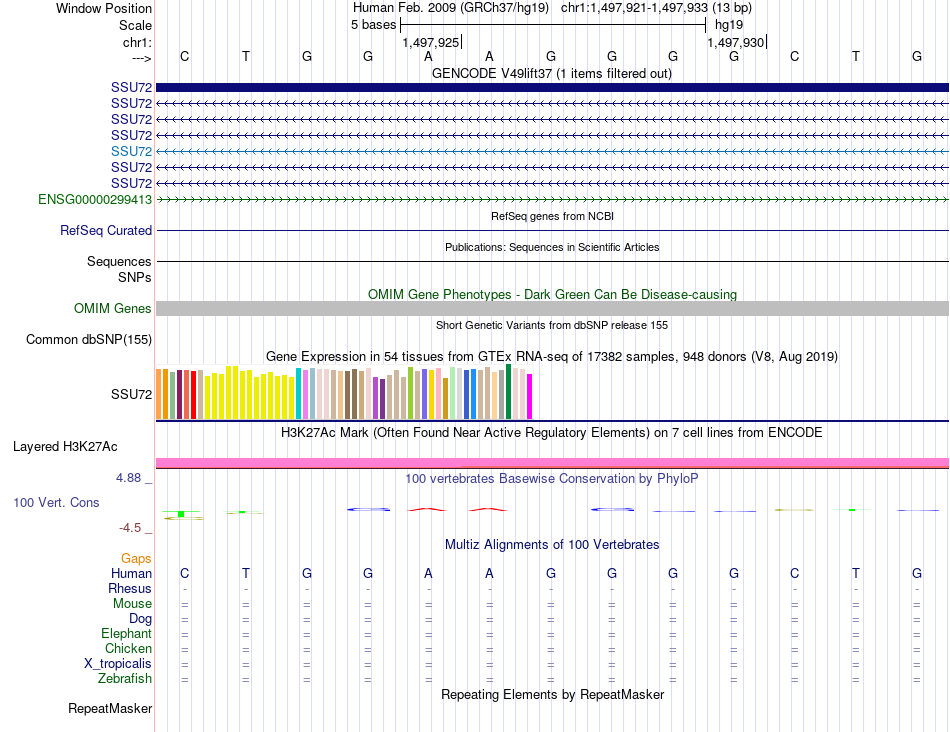Image resolution: width=950 pixels, height=732 pixels.
Task: Click the "OMIM Genes" label
Action: tap(113, 308)
